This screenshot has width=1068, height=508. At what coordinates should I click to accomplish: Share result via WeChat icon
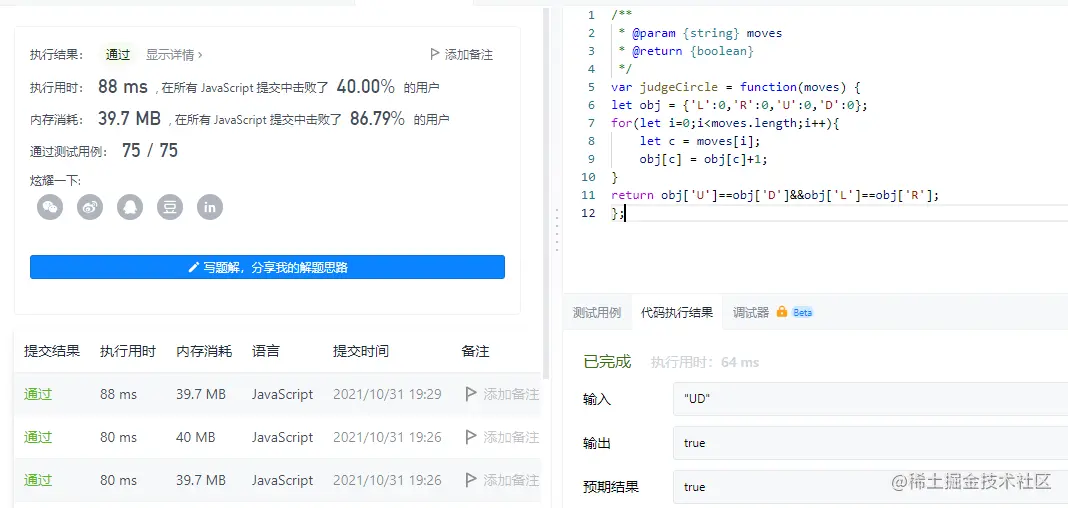(50, 207)
